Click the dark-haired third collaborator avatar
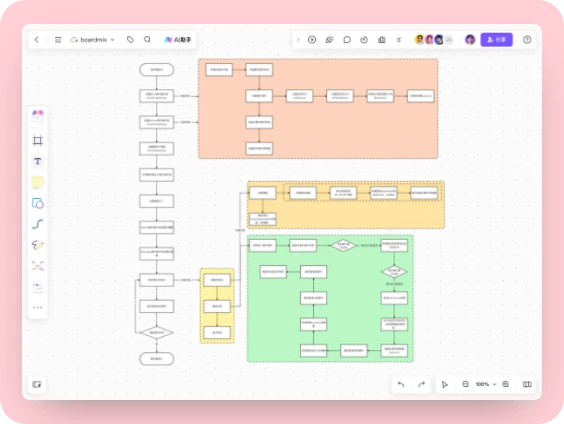Screen dimensions: 564x424 click(439, 40)
